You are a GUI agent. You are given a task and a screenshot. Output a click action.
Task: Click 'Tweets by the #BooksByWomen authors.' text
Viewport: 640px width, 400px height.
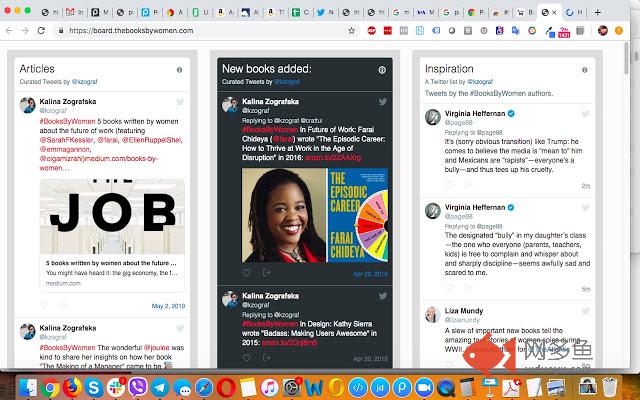[x=489, y=93]
